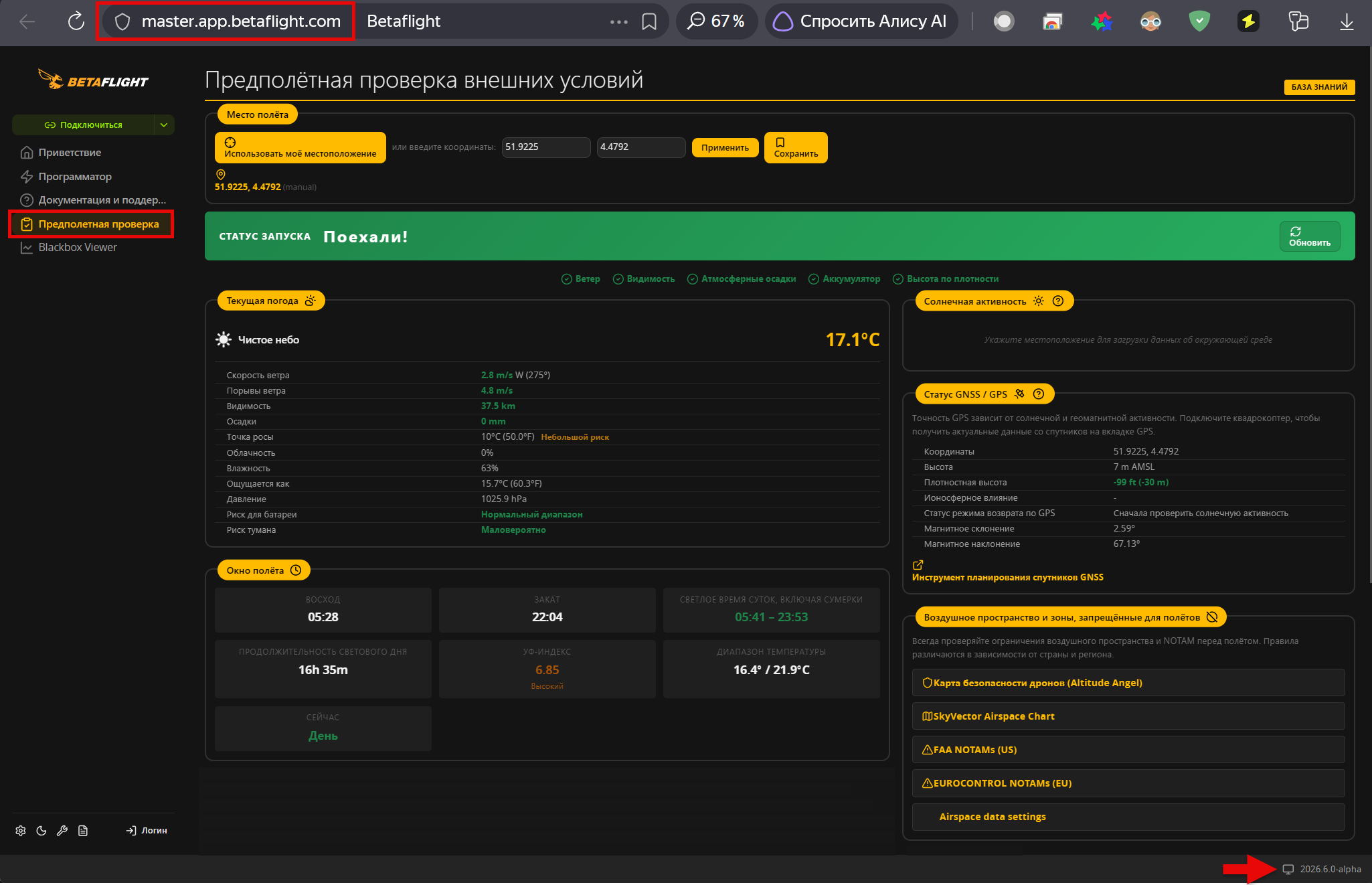Click the lightning bolt extension icon
Image resolution: width=1372 pixels, height=885 pixels.
pos(1248,21)
